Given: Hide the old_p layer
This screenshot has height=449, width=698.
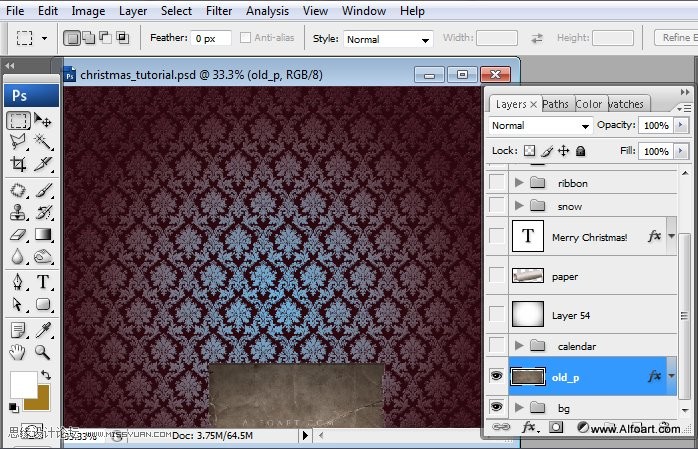Looking at the screenshot, I should click(x=496, y=376).
